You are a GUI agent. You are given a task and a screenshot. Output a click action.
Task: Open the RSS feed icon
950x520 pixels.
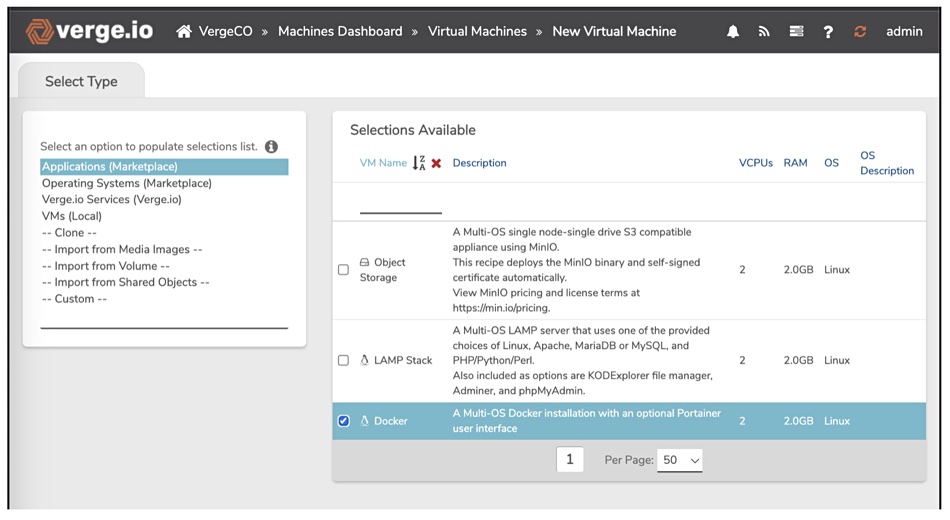764,32
